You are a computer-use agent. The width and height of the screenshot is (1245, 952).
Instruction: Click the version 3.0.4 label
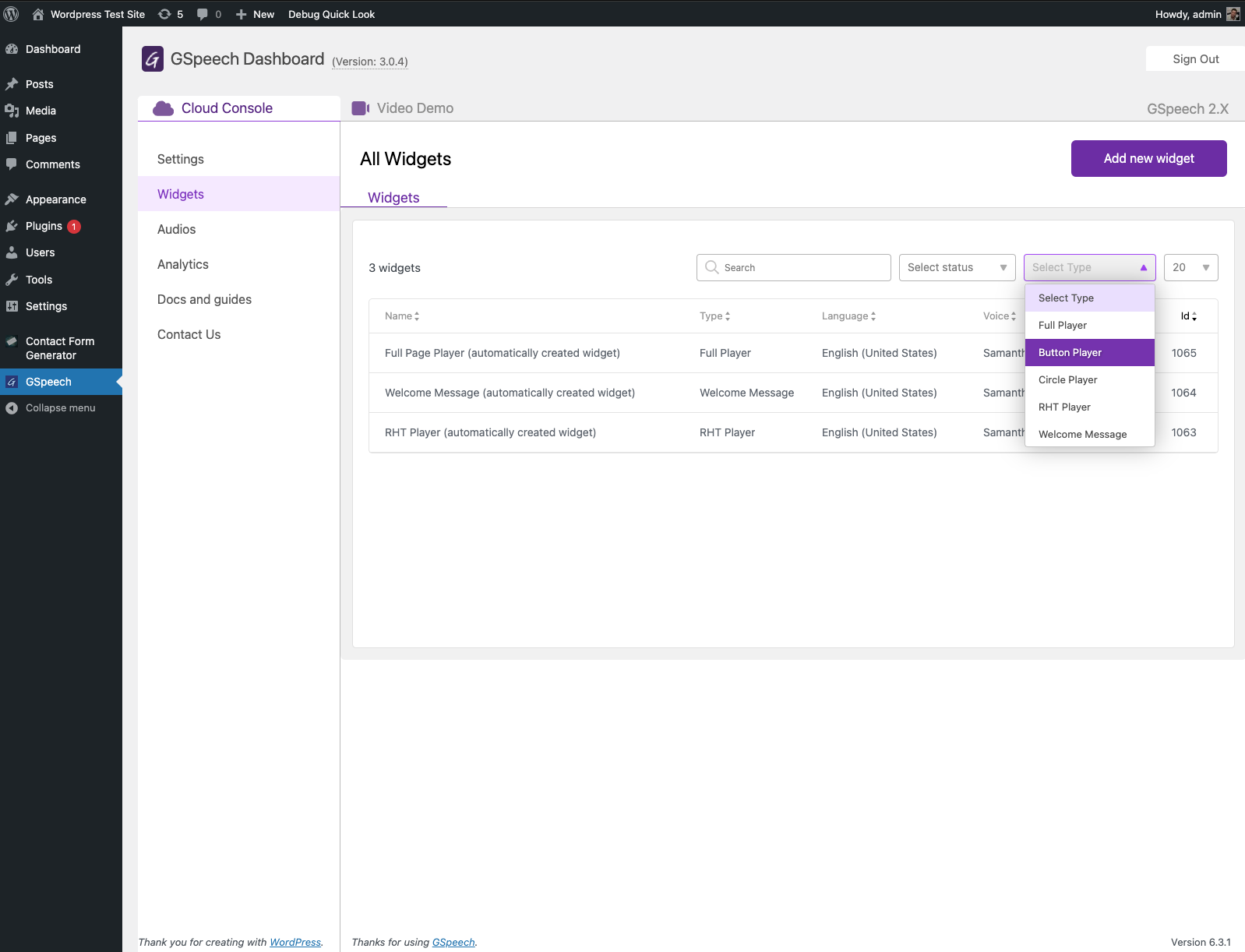pos(370,62)
